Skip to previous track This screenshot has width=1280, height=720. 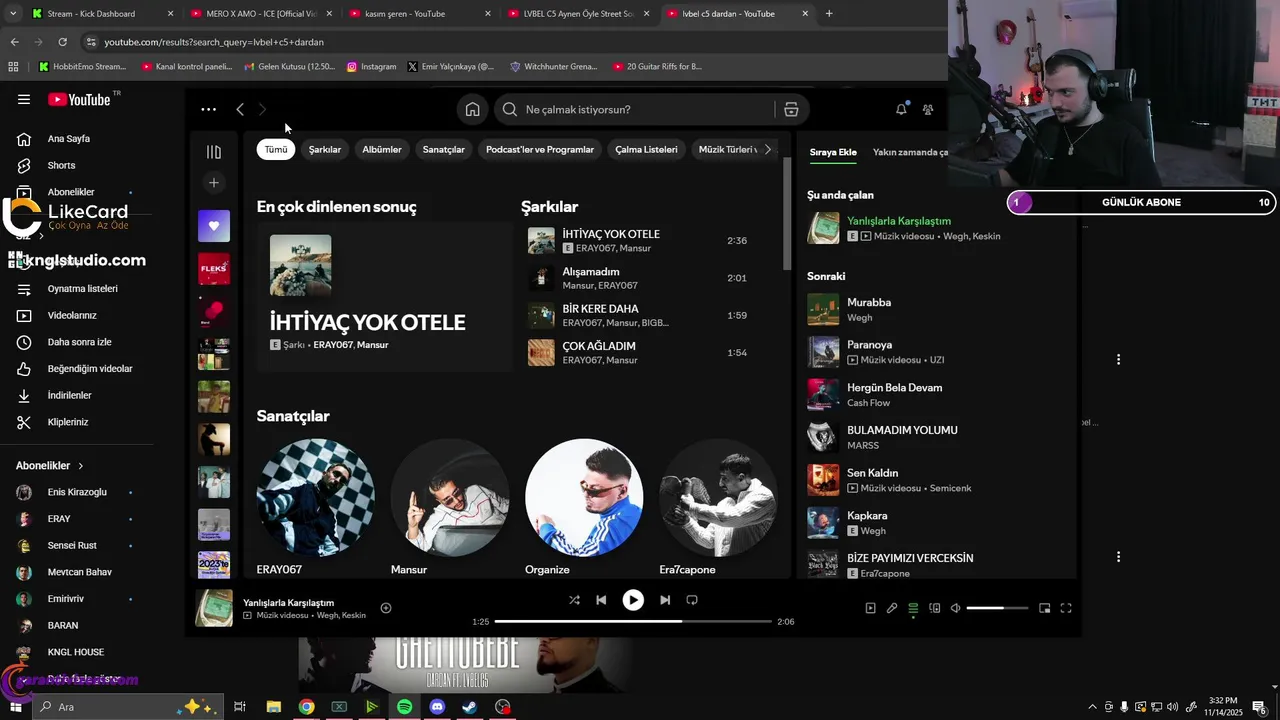(601, 600)
